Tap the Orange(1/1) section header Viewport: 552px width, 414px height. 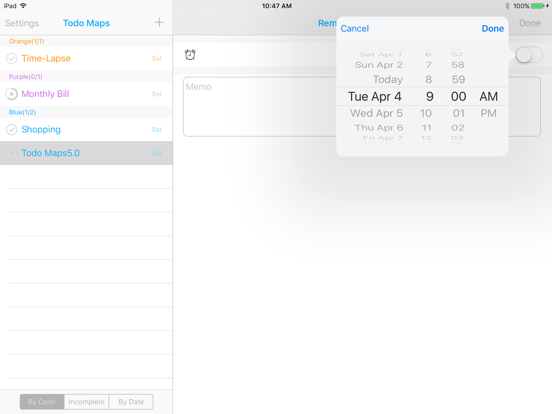click(26, 41)
